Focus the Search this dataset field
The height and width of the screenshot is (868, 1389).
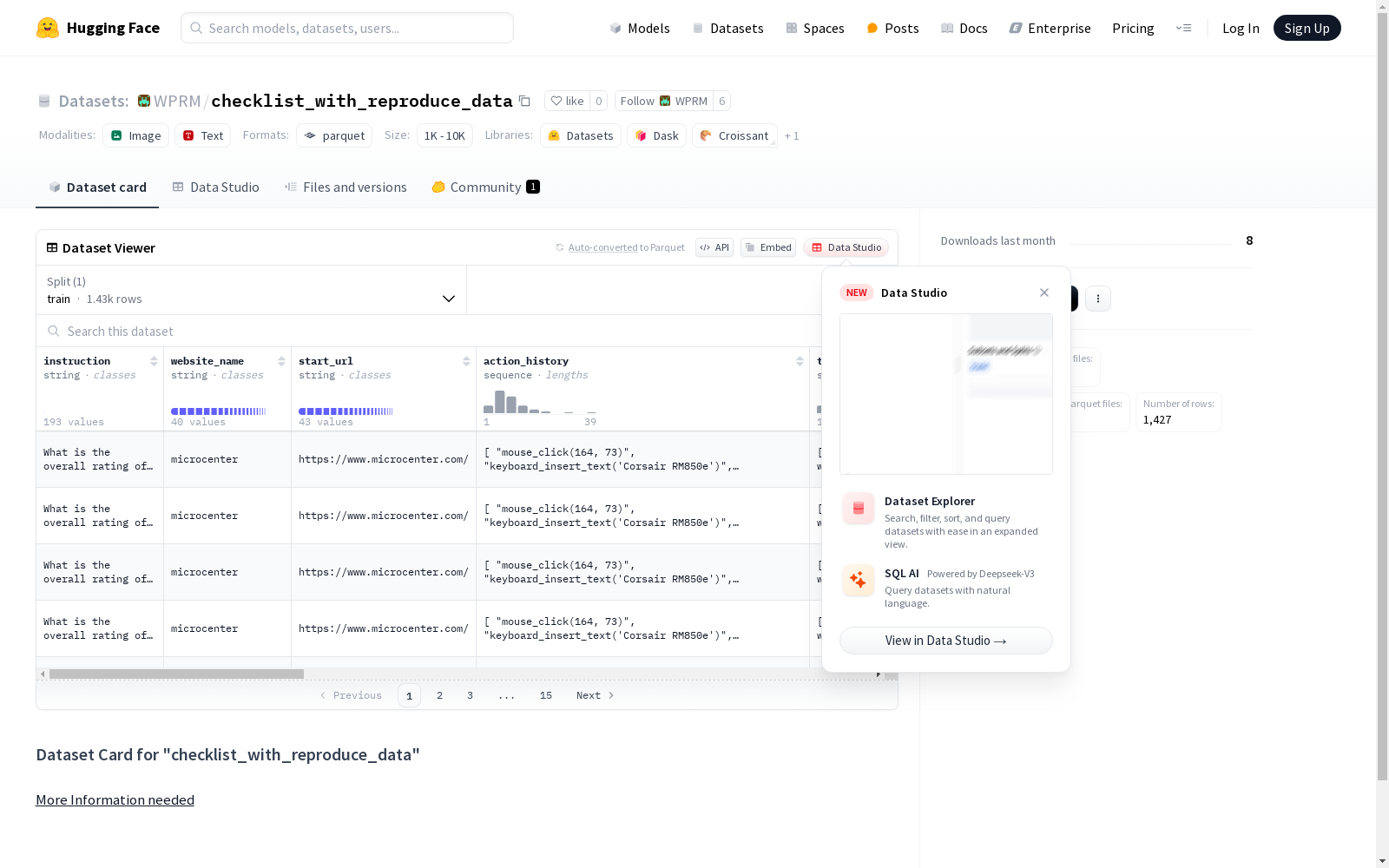429,331
